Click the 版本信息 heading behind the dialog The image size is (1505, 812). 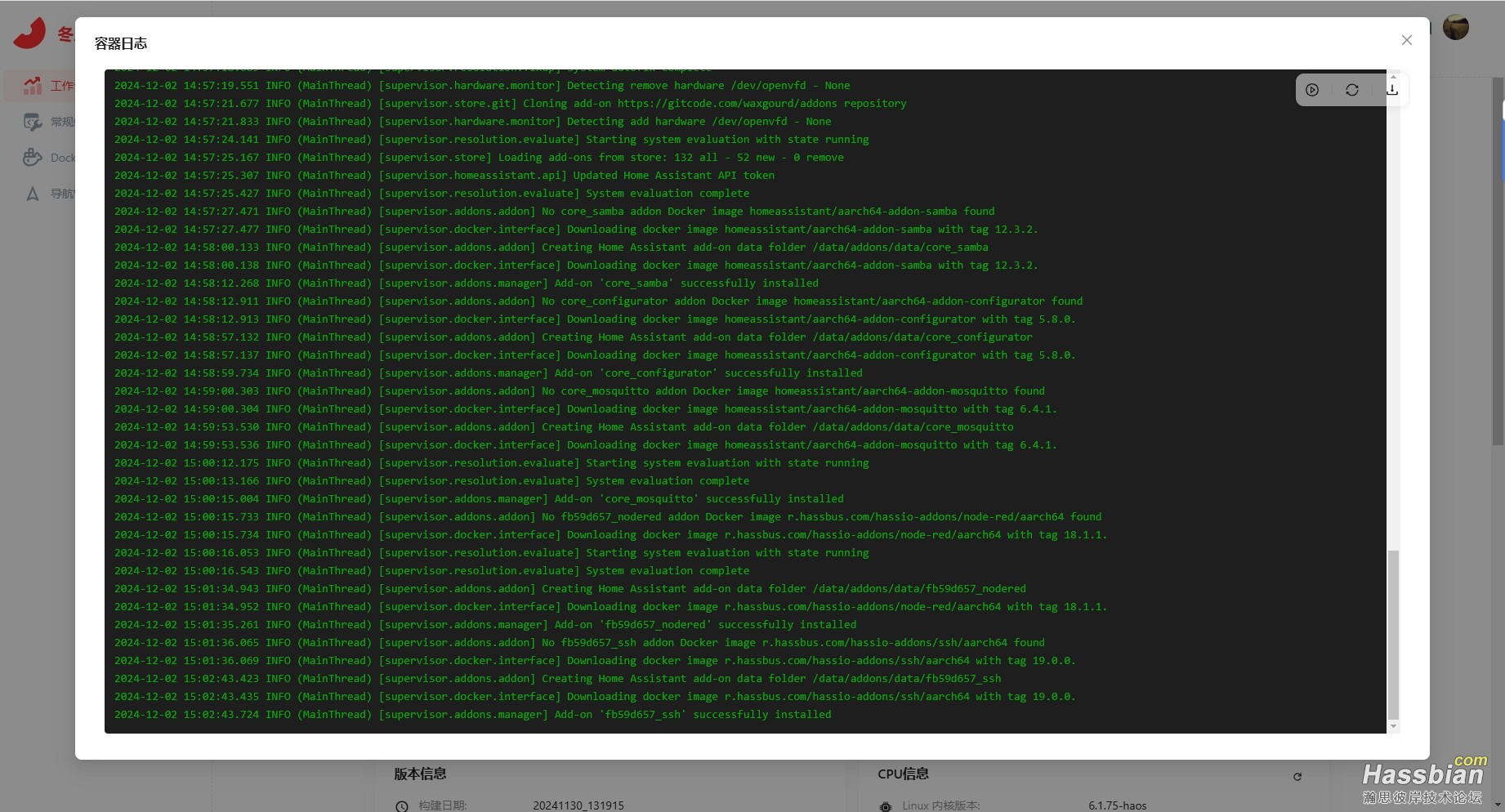[420, 774]
